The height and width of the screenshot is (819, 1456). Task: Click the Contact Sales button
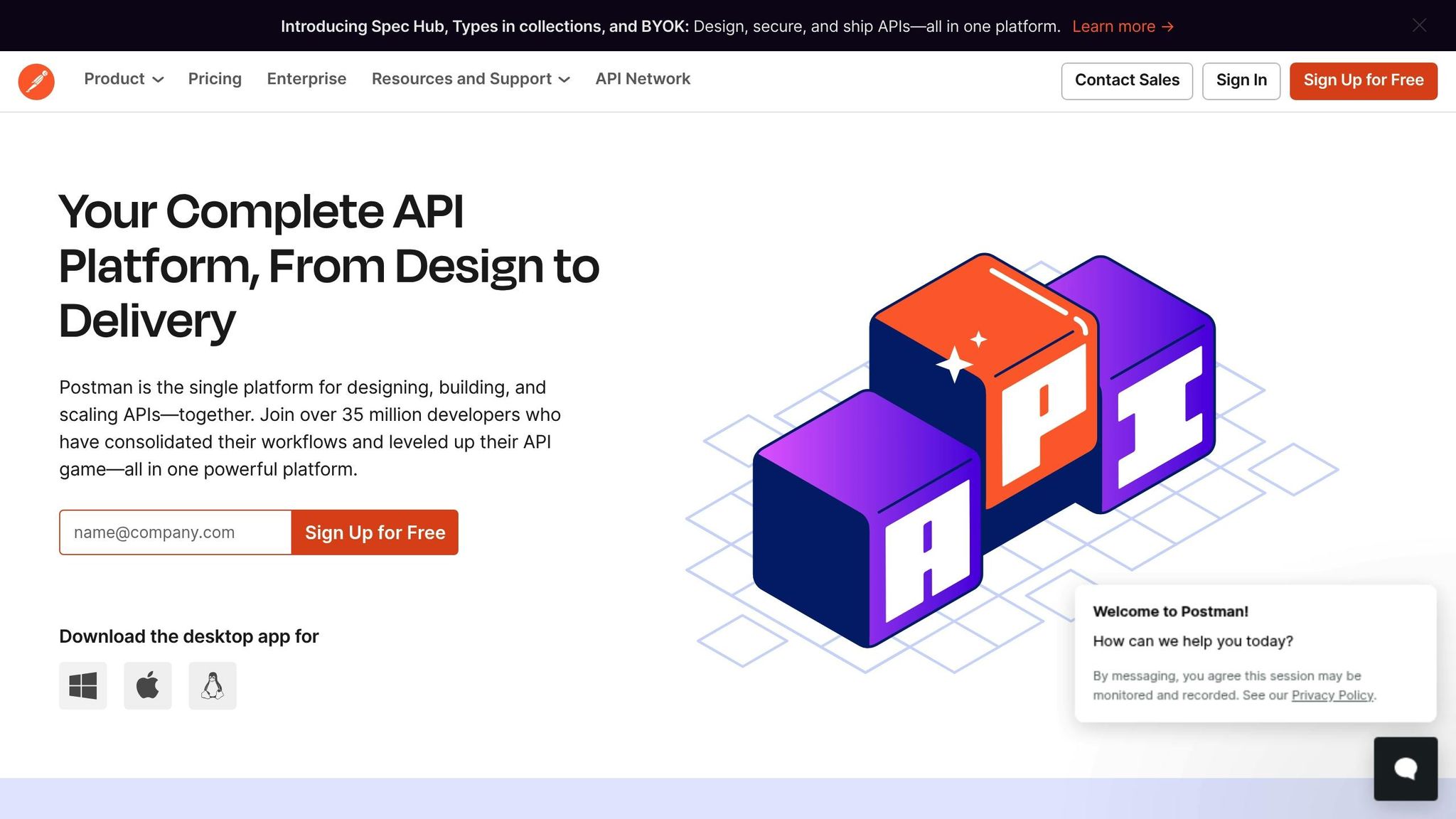tap(1127, 81)
